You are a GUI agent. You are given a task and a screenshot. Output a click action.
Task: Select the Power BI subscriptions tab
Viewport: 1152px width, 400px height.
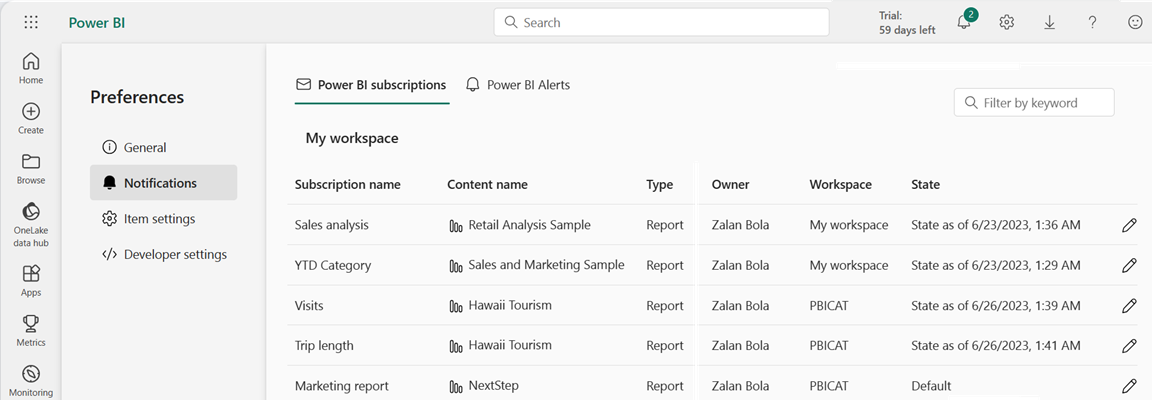[371, 85]
